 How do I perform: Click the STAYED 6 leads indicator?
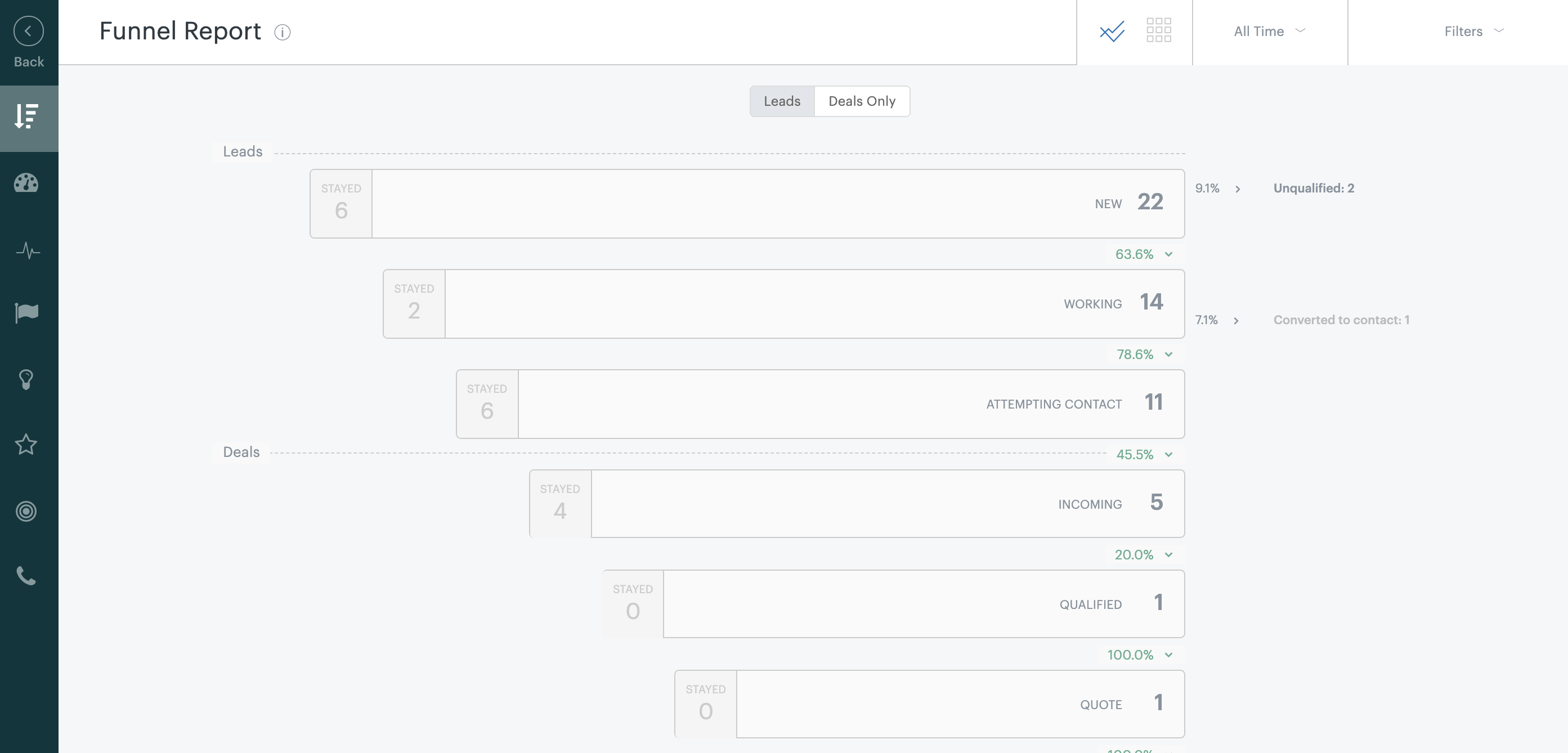point(340,203)
